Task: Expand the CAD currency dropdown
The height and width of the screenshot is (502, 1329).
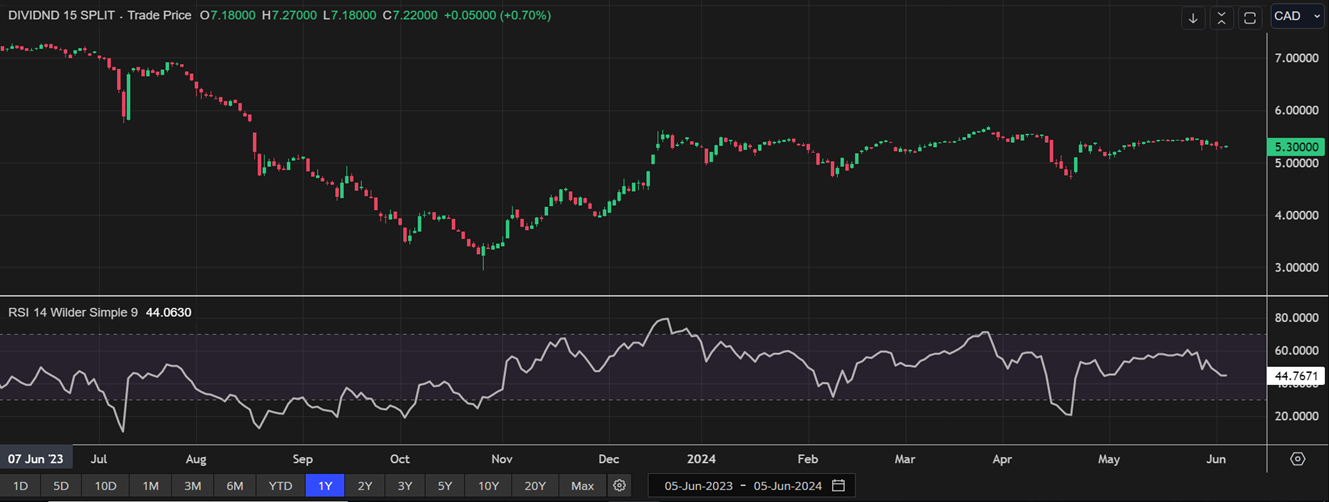Action: [1296, 17]
